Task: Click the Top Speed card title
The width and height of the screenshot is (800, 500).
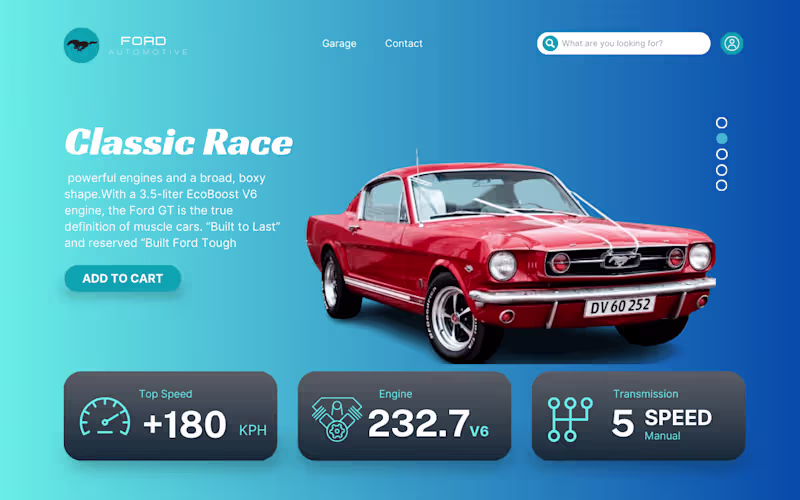Action: 166,394
